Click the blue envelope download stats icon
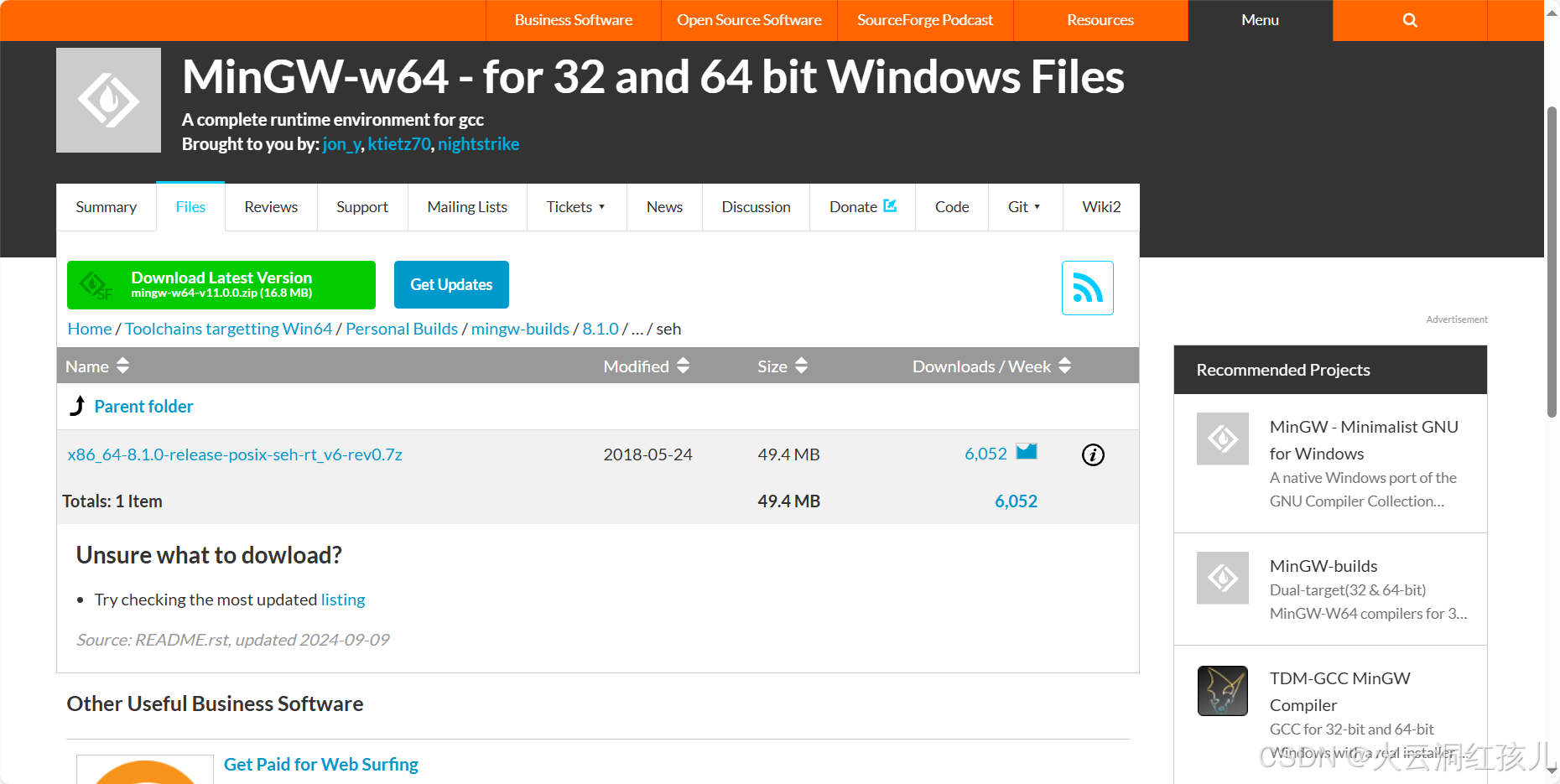 (1027, 452)
